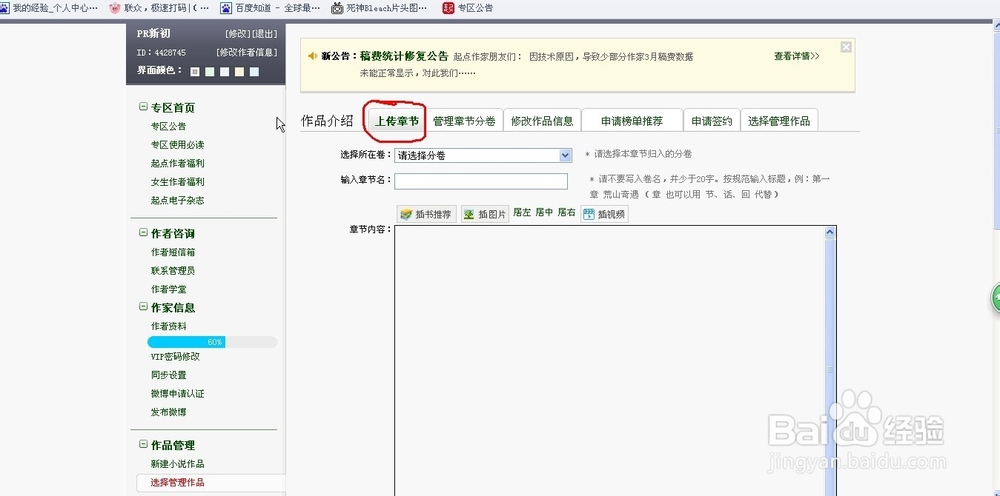This screenshot has height=496, width=1000.
Task: Click the 居左 align-left button
Action: (x=522, y=213)
